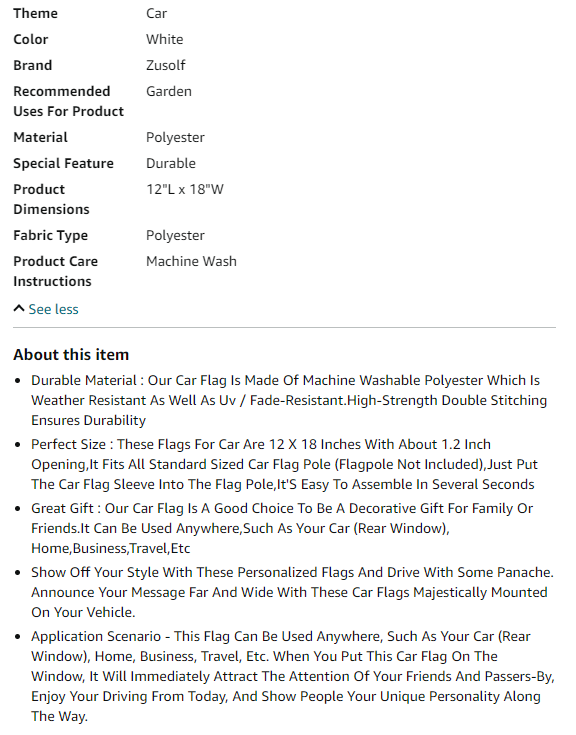Click the Brand value Zusolf
This screenshot has width=576, height=735.
[166, 65]
